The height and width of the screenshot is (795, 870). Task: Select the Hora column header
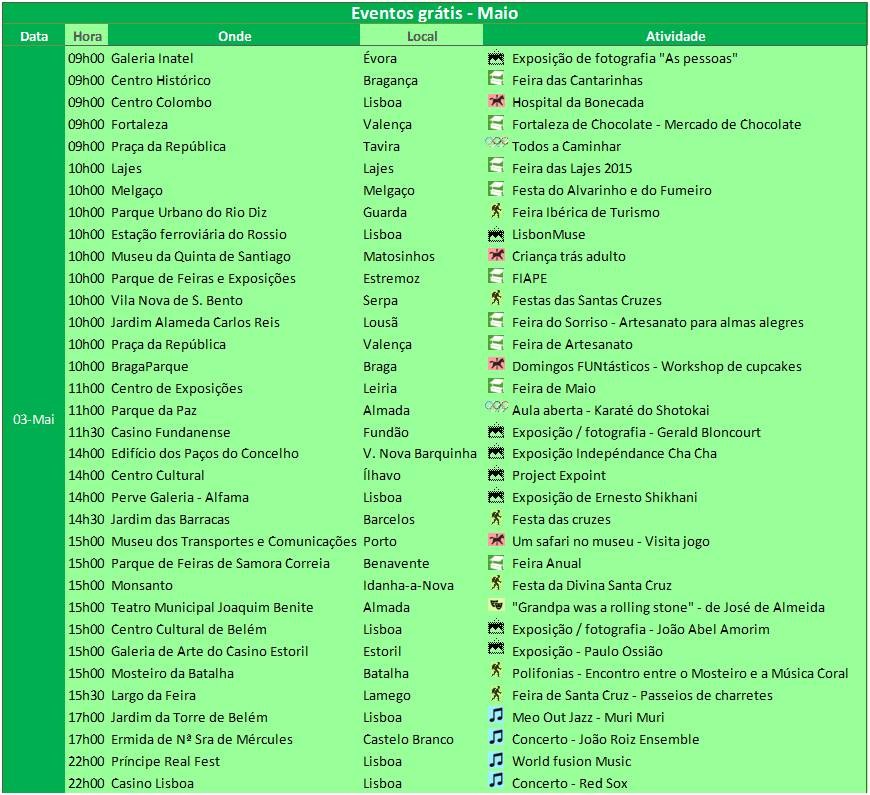click(85, 36)
